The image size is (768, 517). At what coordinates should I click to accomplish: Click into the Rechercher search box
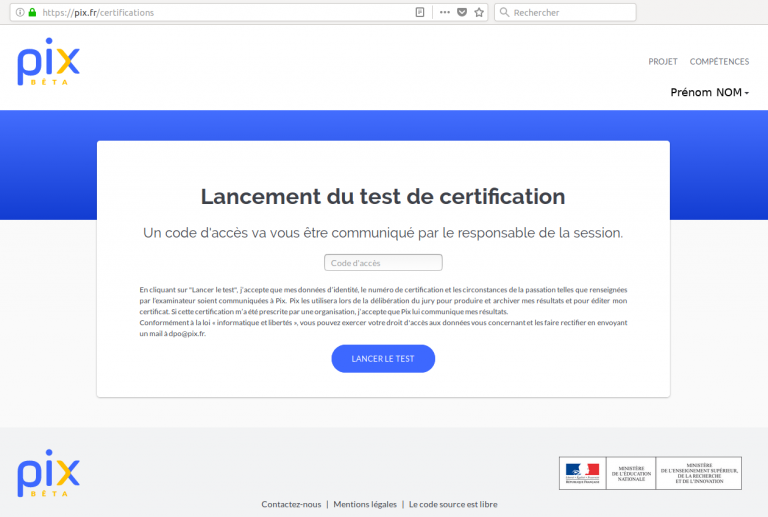(570, 13)
